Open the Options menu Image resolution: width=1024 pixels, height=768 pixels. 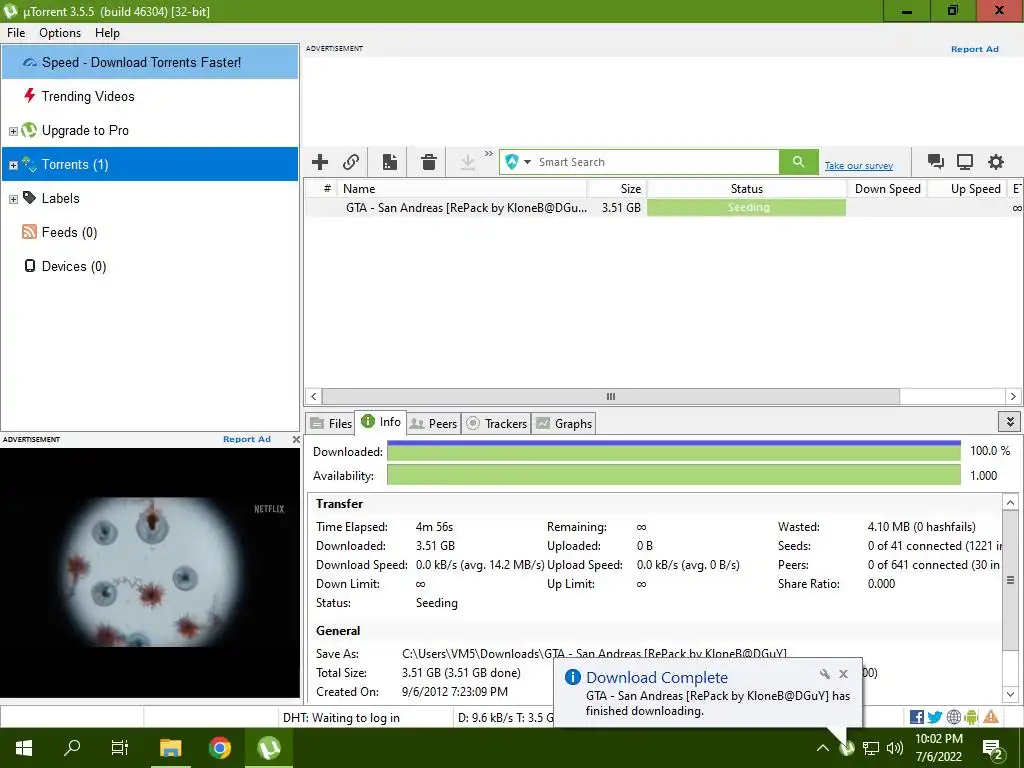60,33
